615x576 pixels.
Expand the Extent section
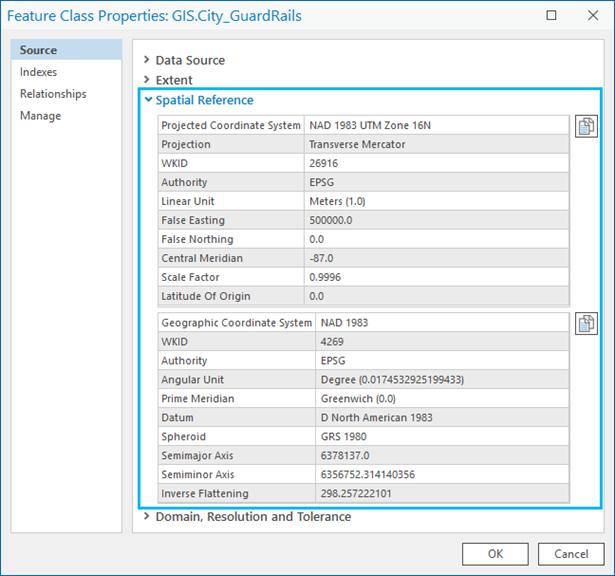click(173, 80)
